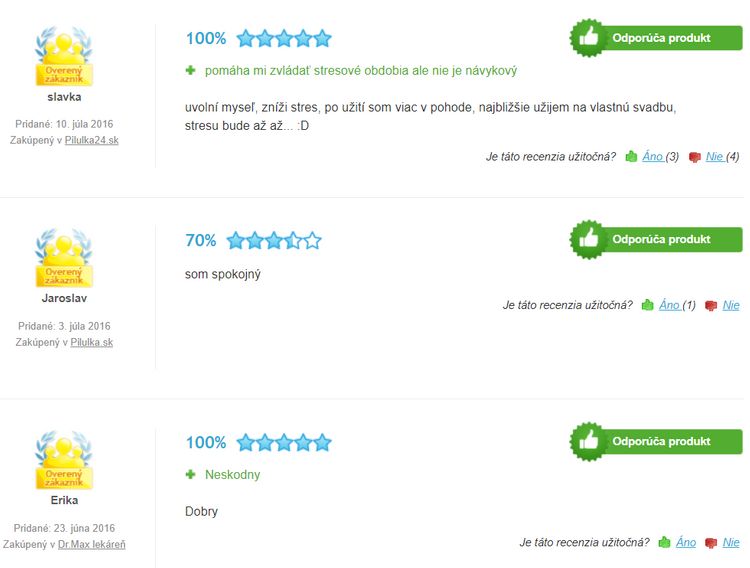Open the Pilulka24.sk shop link

click(x=91, y=140)
